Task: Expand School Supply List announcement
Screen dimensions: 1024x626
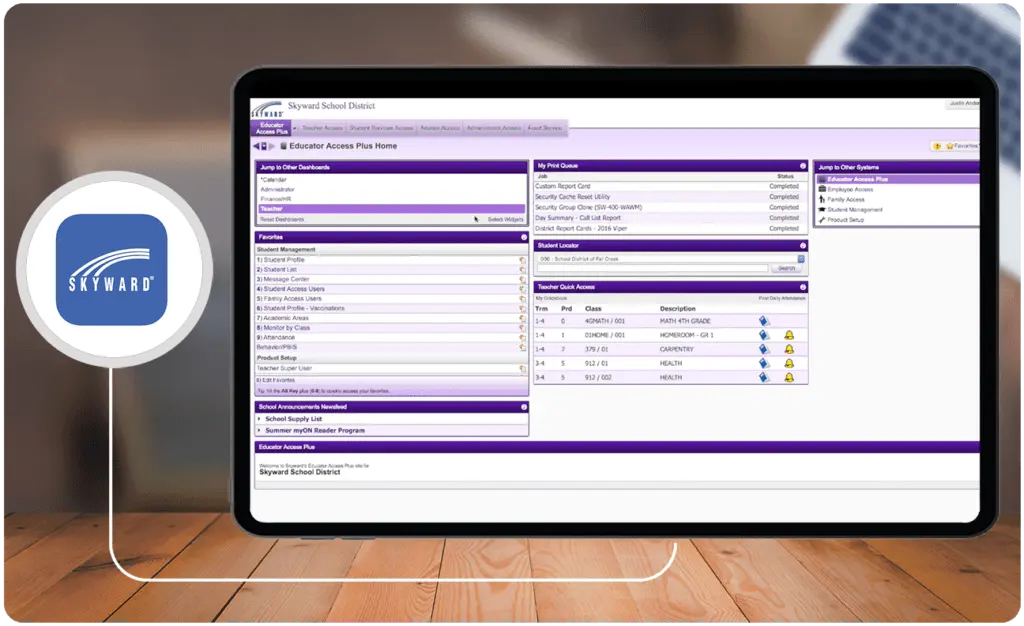Action: coord(260,419)
